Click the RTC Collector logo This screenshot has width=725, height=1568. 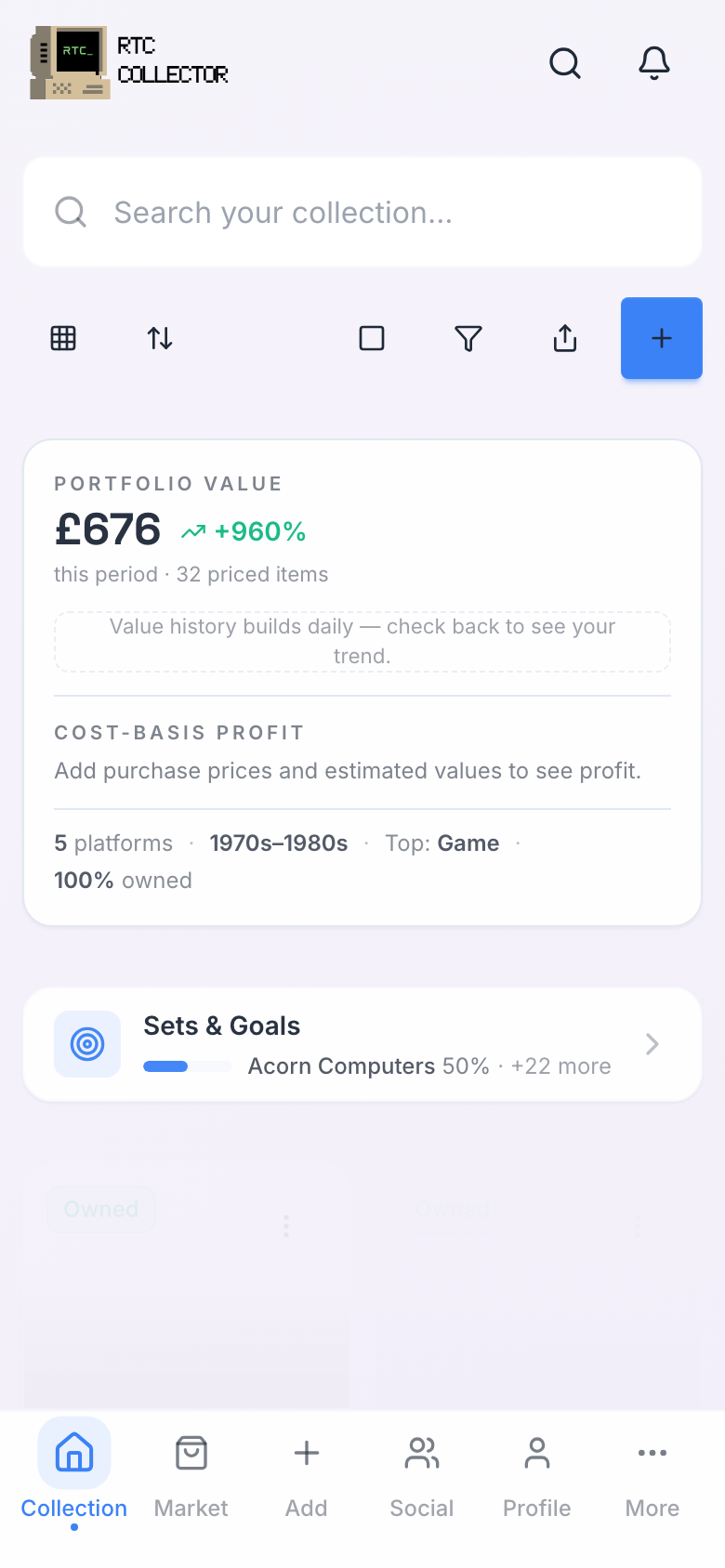pos(129,62)
